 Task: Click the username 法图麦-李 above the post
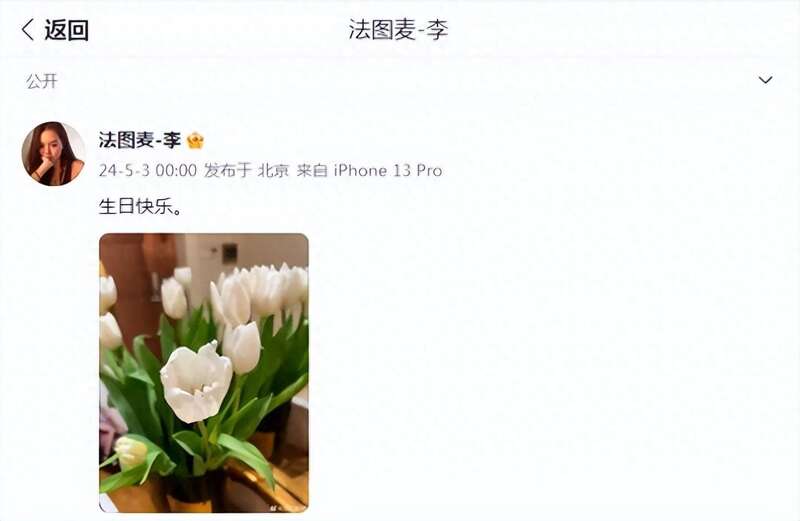tap(140, 140)
